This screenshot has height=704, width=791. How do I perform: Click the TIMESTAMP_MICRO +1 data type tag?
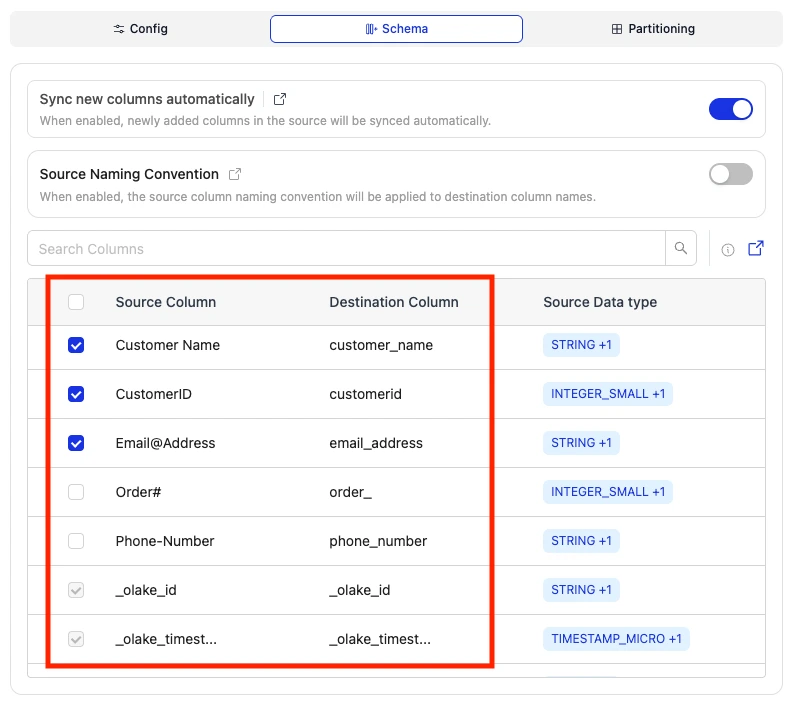[616, 639]
